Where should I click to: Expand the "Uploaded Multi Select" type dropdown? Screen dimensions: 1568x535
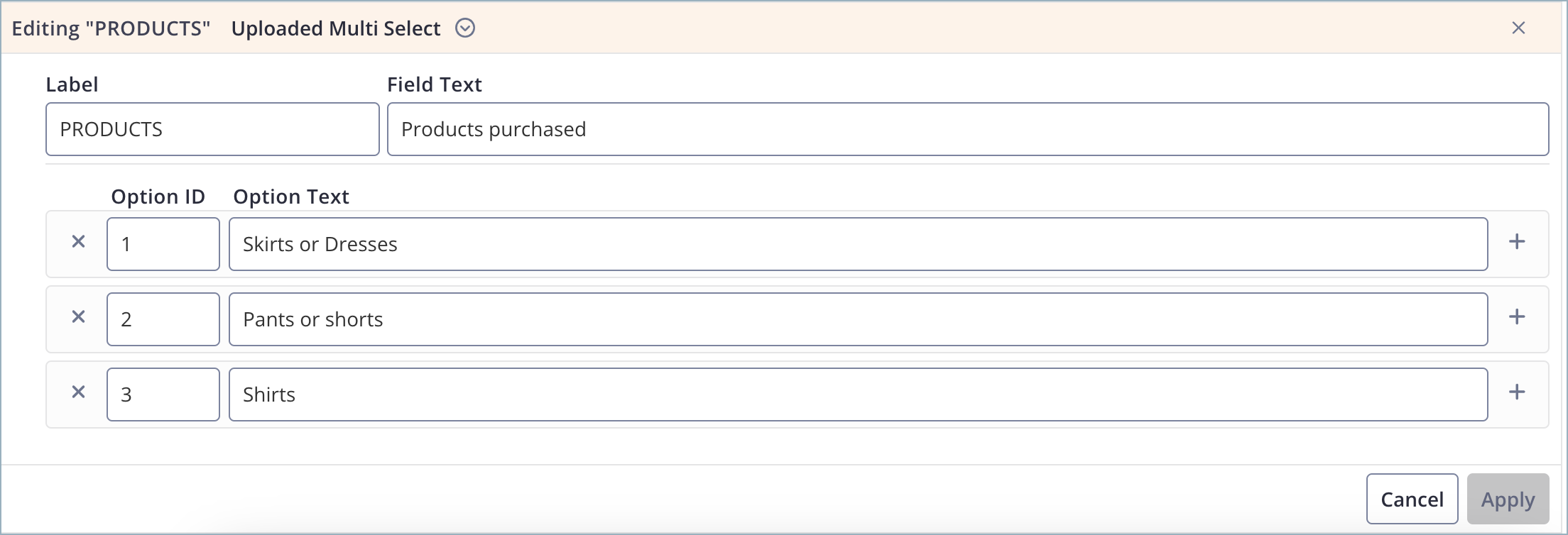[x=465, y=28]
